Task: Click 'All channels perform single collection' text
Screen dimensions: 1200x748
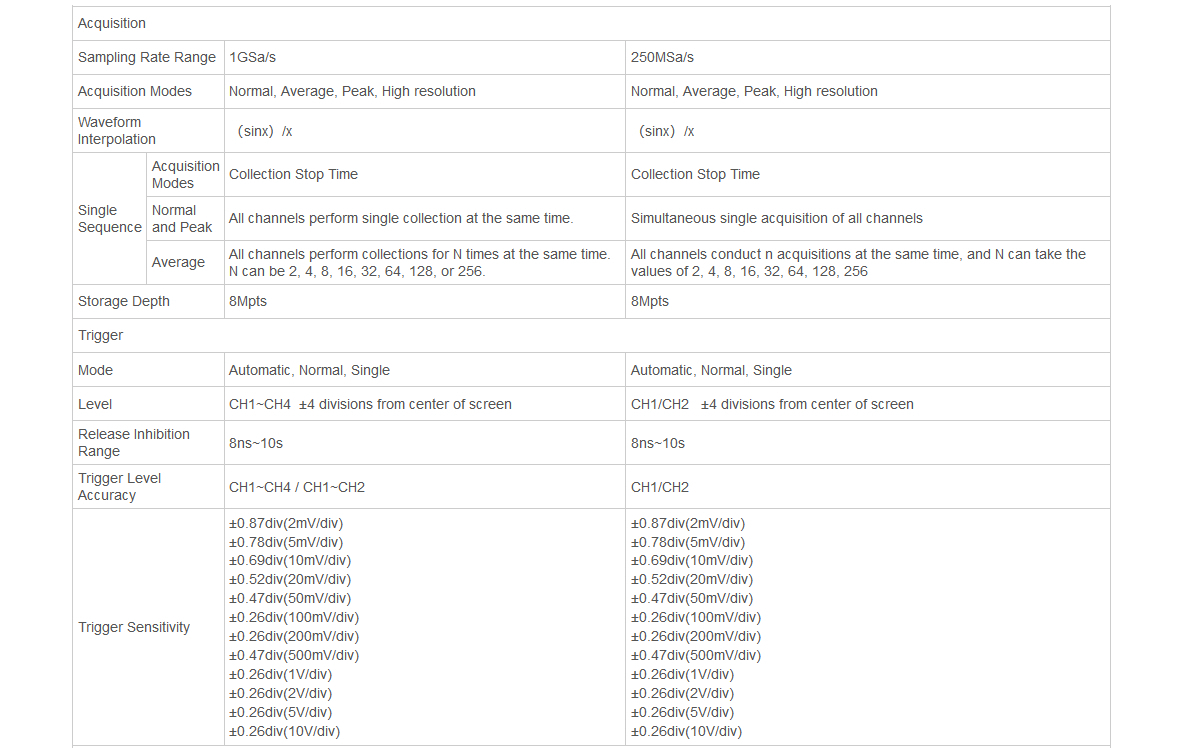Action: (401, 218)
